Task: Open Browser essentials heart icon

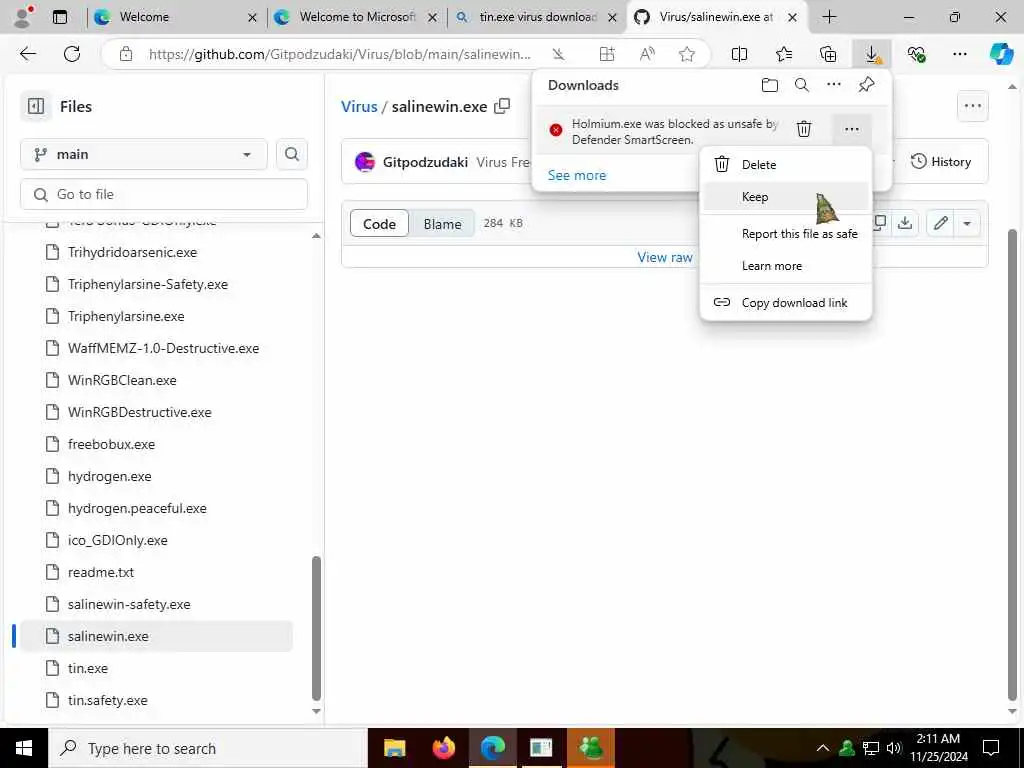Action: [x=916, y=54]
